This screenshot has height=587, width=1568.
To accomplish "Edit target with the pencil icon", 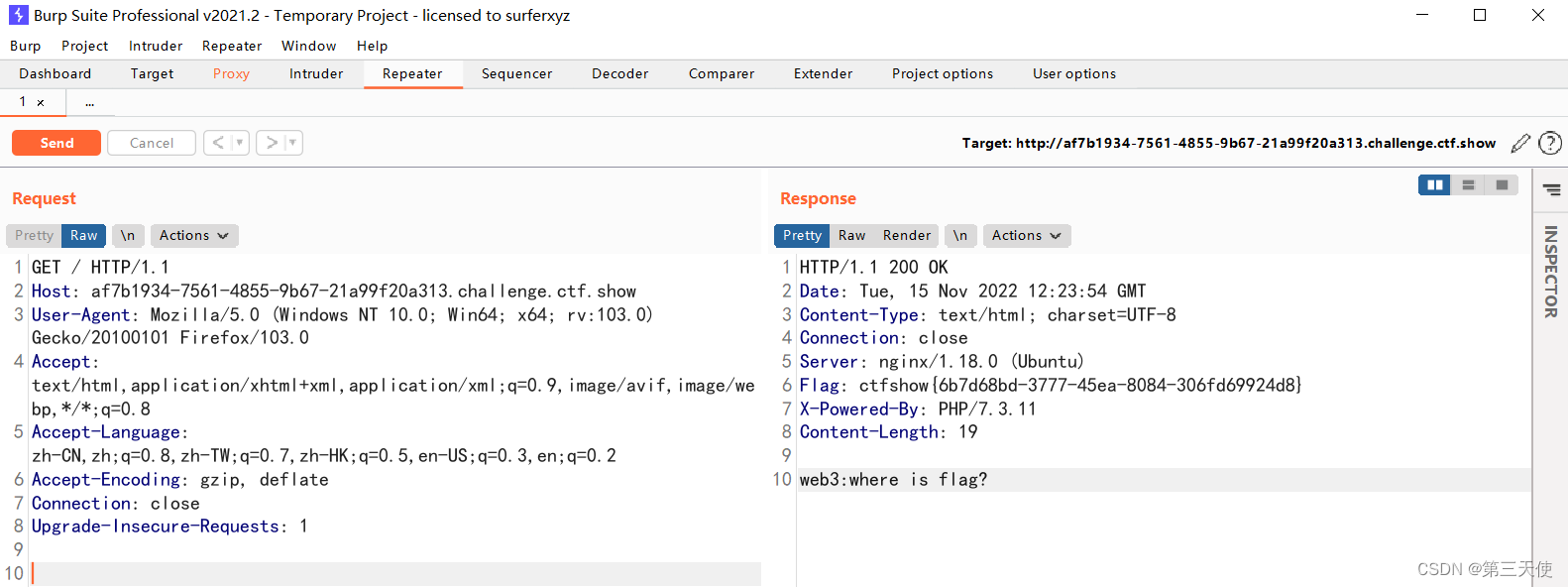I will click(x=1520, y=144).
